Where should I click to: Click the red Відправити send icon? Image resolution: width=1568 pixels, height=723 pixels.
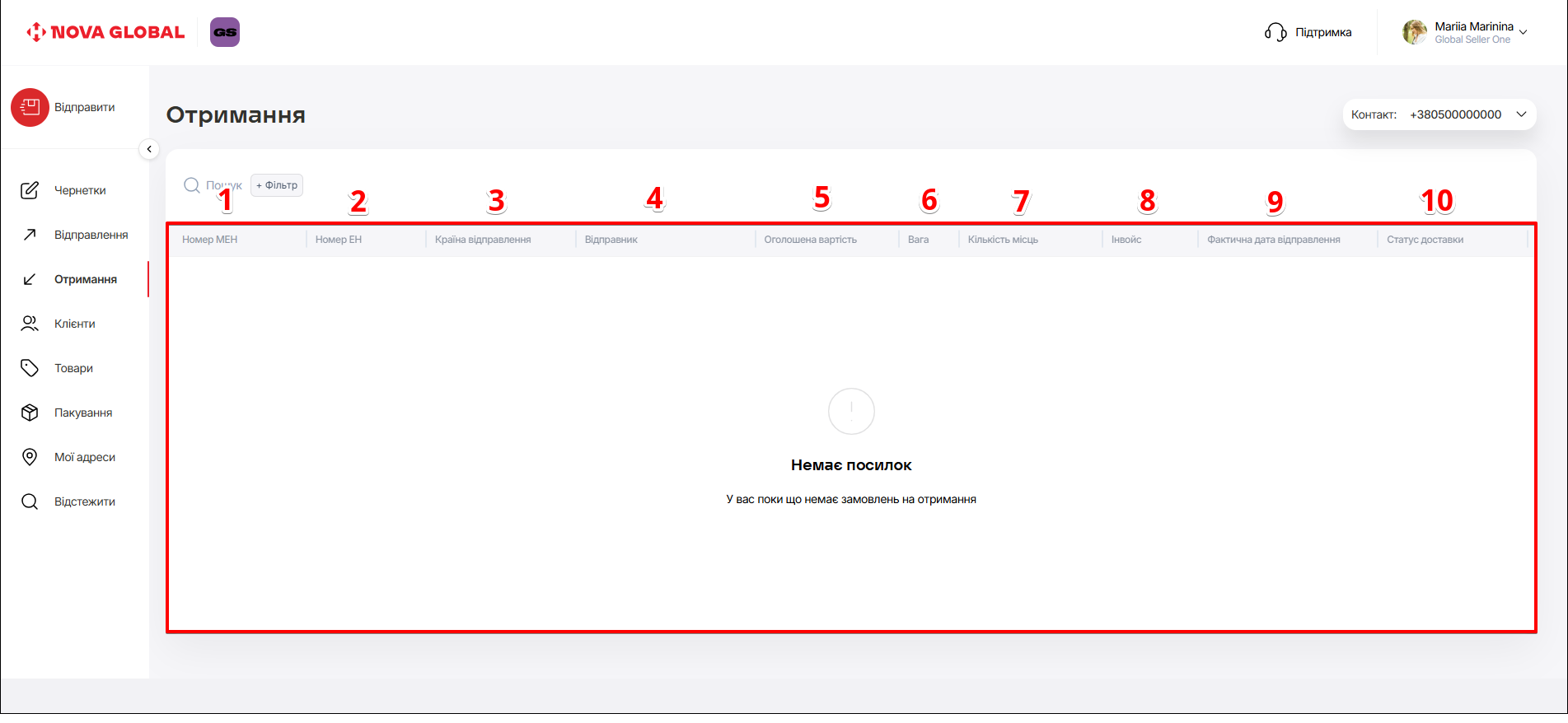point(30,107)
